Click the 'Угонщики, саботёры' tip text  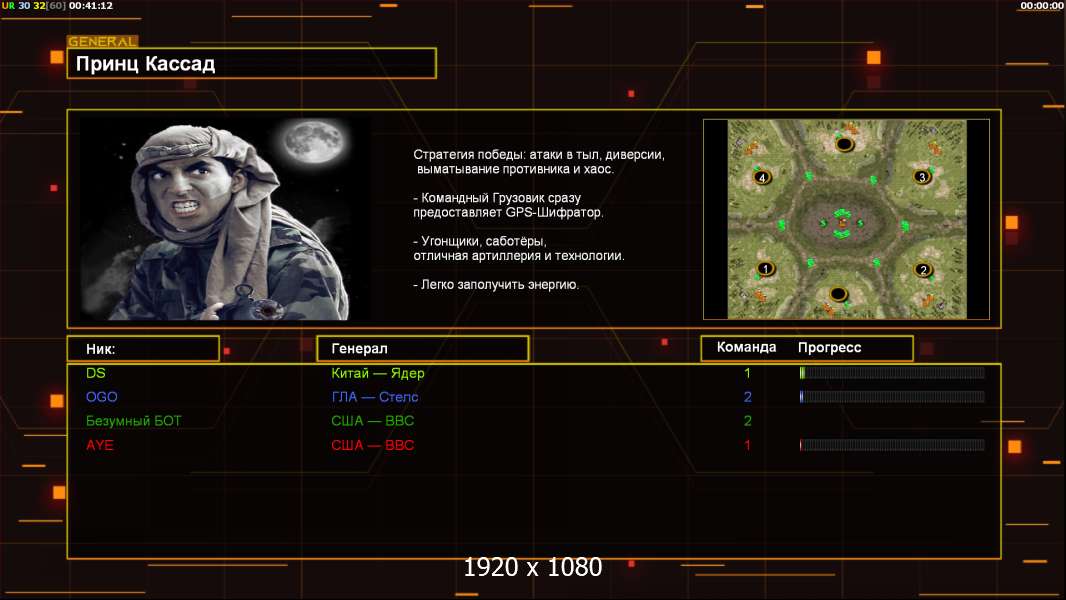coord(519,248)
